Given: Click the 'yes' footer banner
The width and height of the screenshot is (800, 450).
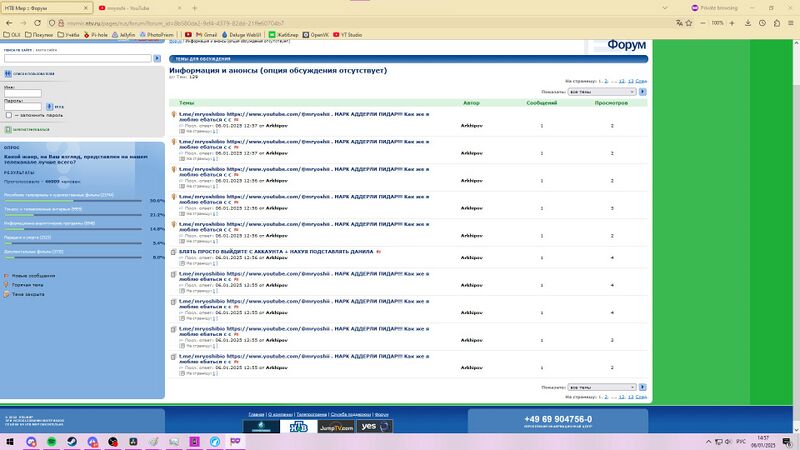Looking at the screenshot, I should point(374,427).
